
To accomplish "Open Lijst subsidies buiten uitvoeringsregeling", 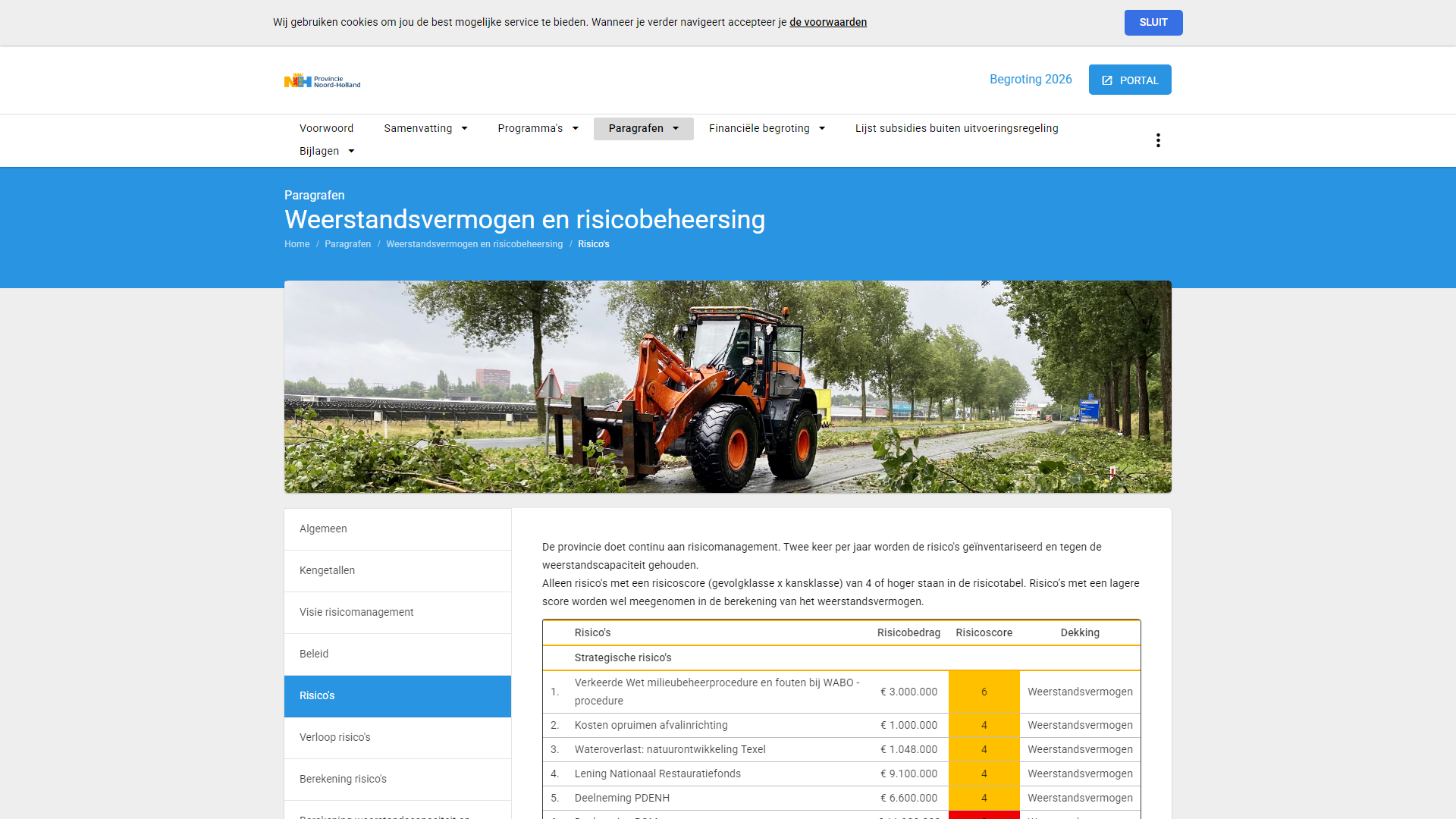I will tap(956, 129).
